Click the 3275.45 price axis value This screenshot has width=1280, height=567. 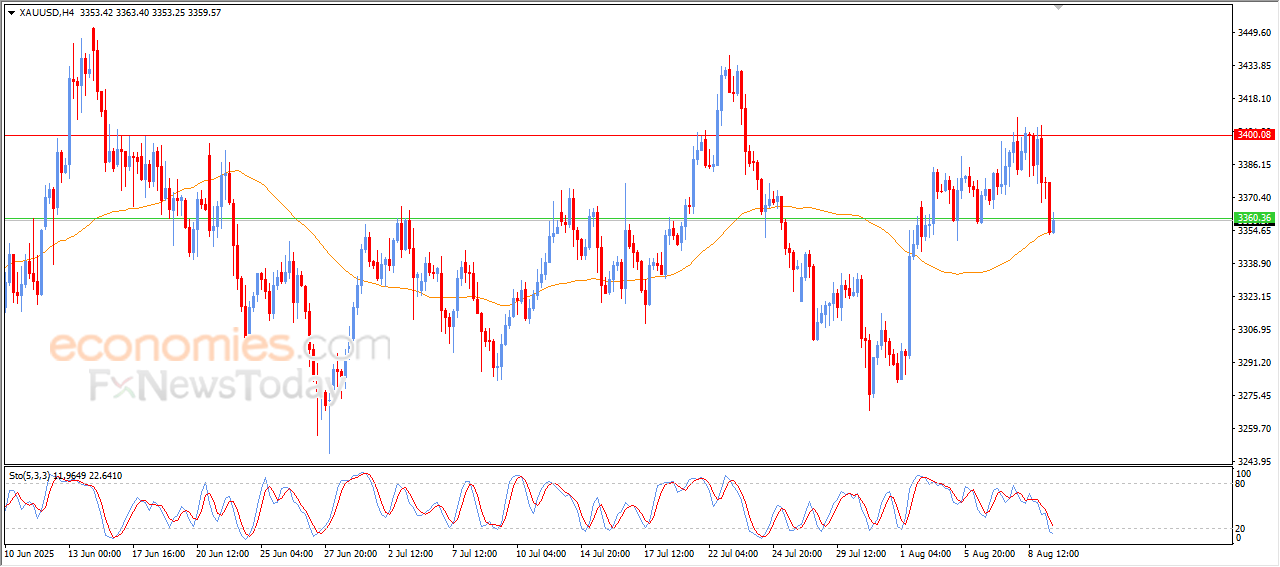coord(1253,396)
